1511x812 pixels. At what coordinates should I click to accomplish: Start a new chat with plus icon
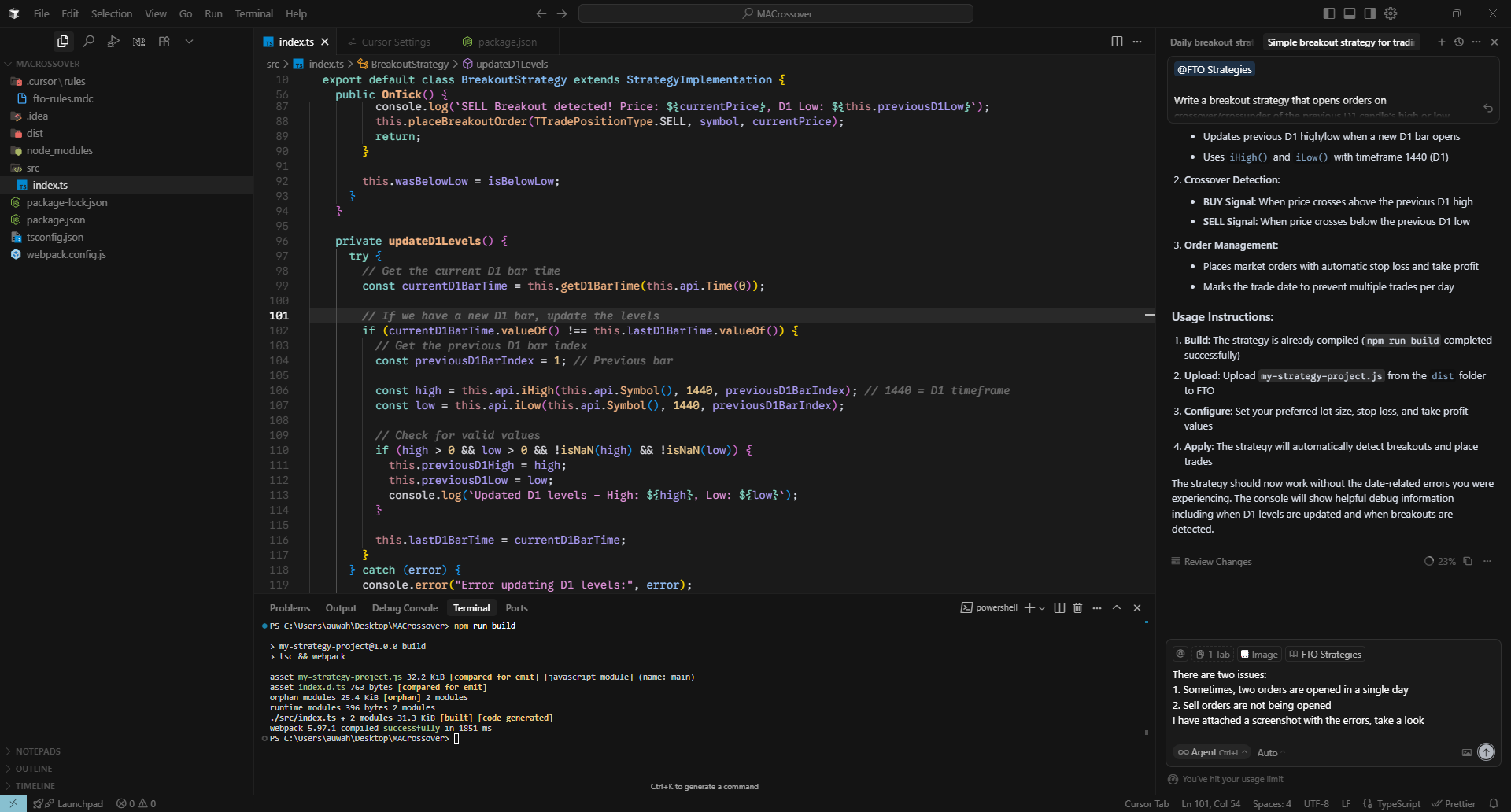(1442, 42)
